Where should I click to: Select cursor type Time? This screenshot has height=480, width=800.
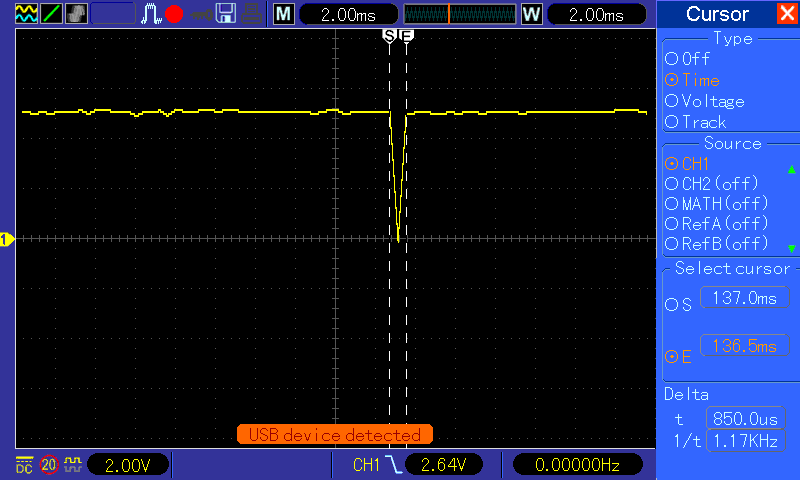coord(692,80)
